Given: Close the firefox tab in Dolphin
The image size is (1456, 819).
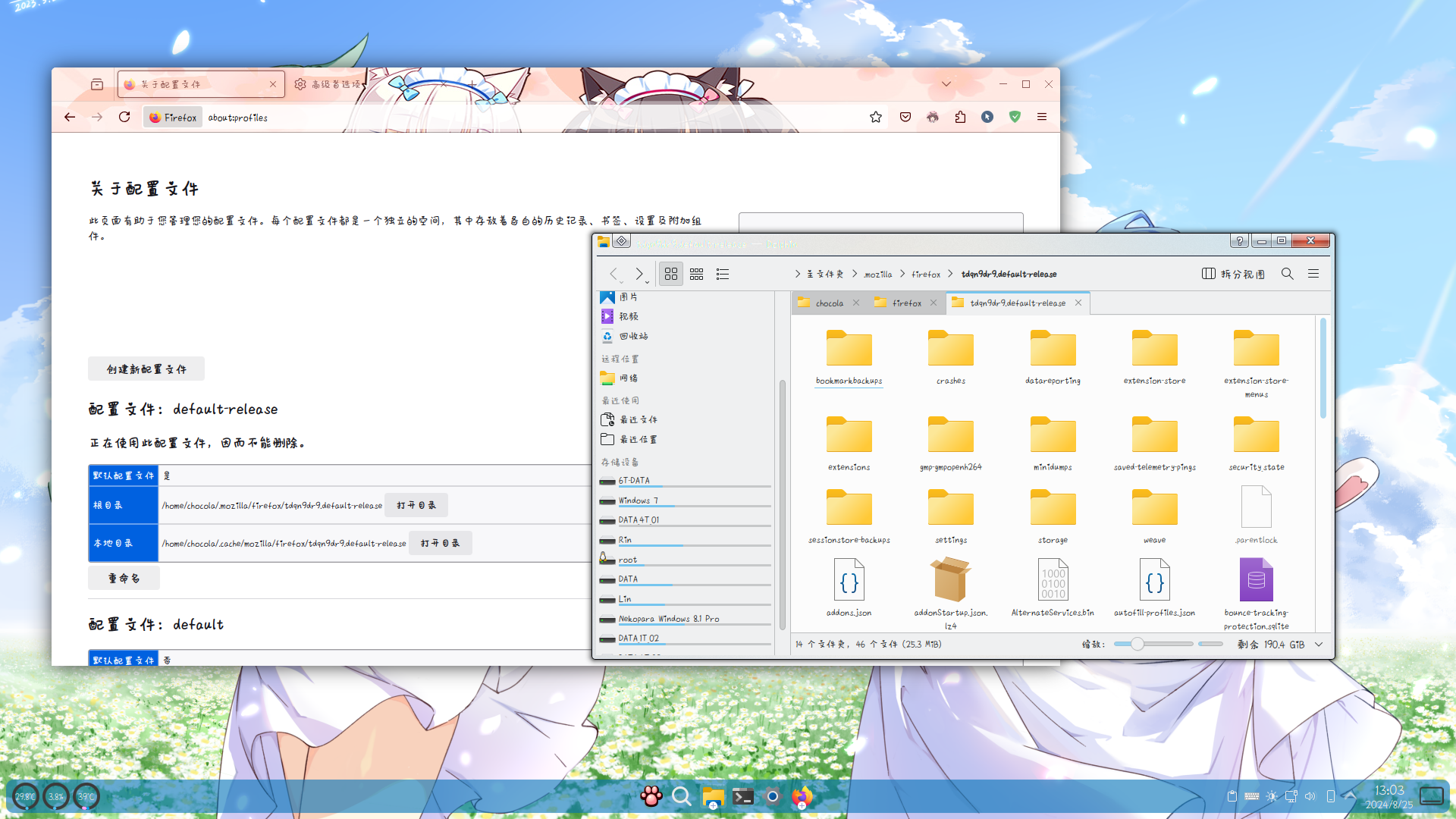Looking at the screenshot, I should (934, 303).
